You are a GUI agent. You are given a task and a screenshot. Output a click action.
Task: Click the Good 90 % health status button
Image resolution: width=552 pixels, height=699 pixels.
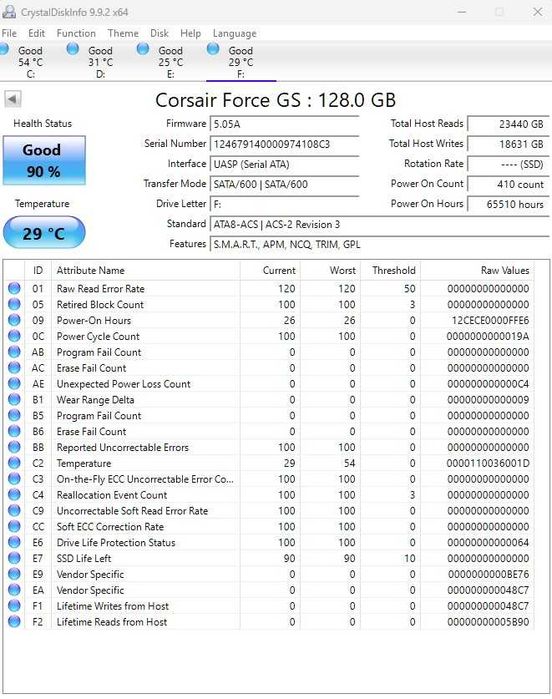(x=44, y=160)
